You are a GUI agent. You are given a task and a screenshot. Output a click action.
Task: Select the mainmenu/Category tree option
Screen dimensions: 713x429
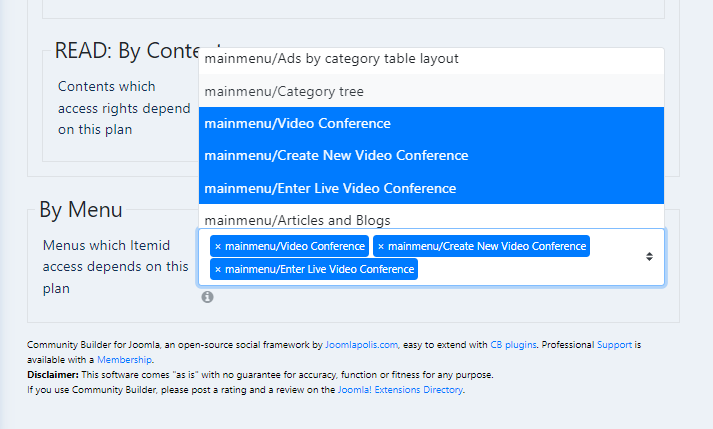pos(431,91)
